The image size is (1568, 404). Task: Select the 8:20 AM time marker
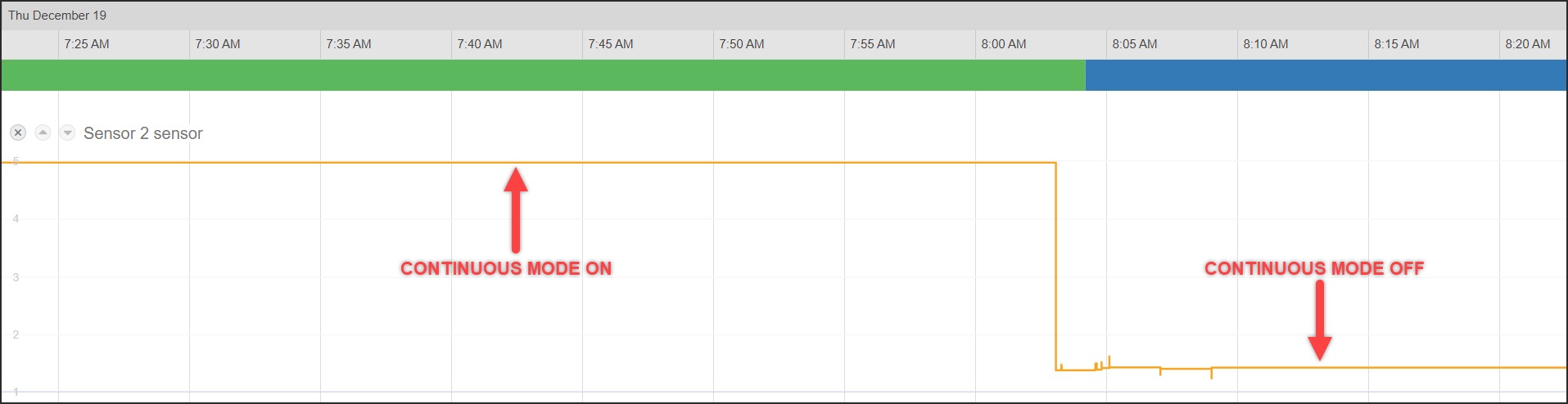point(1528,44)
